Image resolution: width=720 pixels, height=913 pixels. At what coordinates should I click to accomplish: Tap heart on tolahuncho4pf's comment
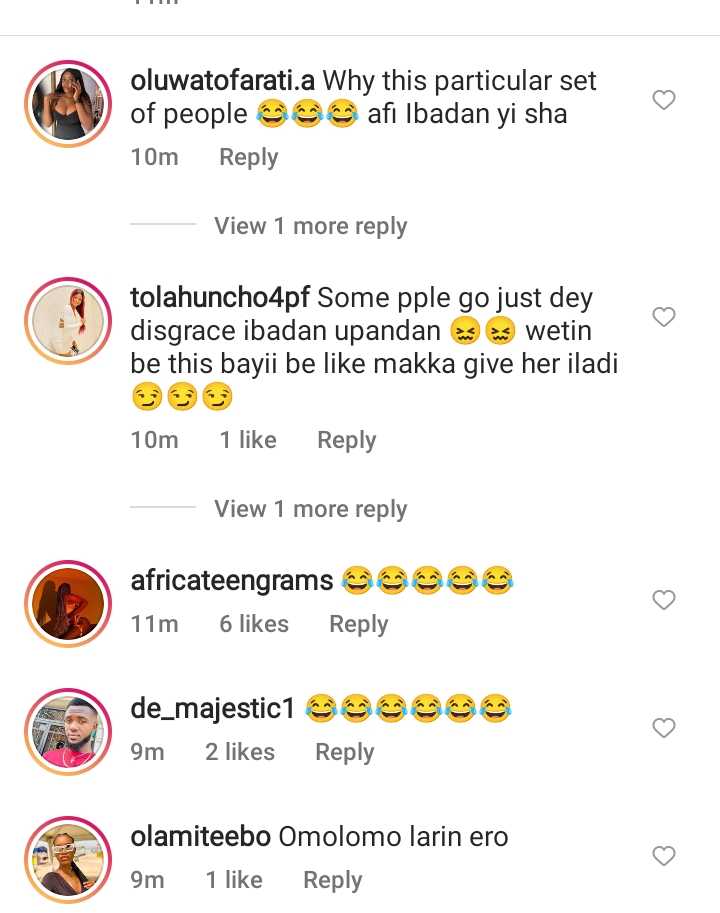[x=664, y=317]
